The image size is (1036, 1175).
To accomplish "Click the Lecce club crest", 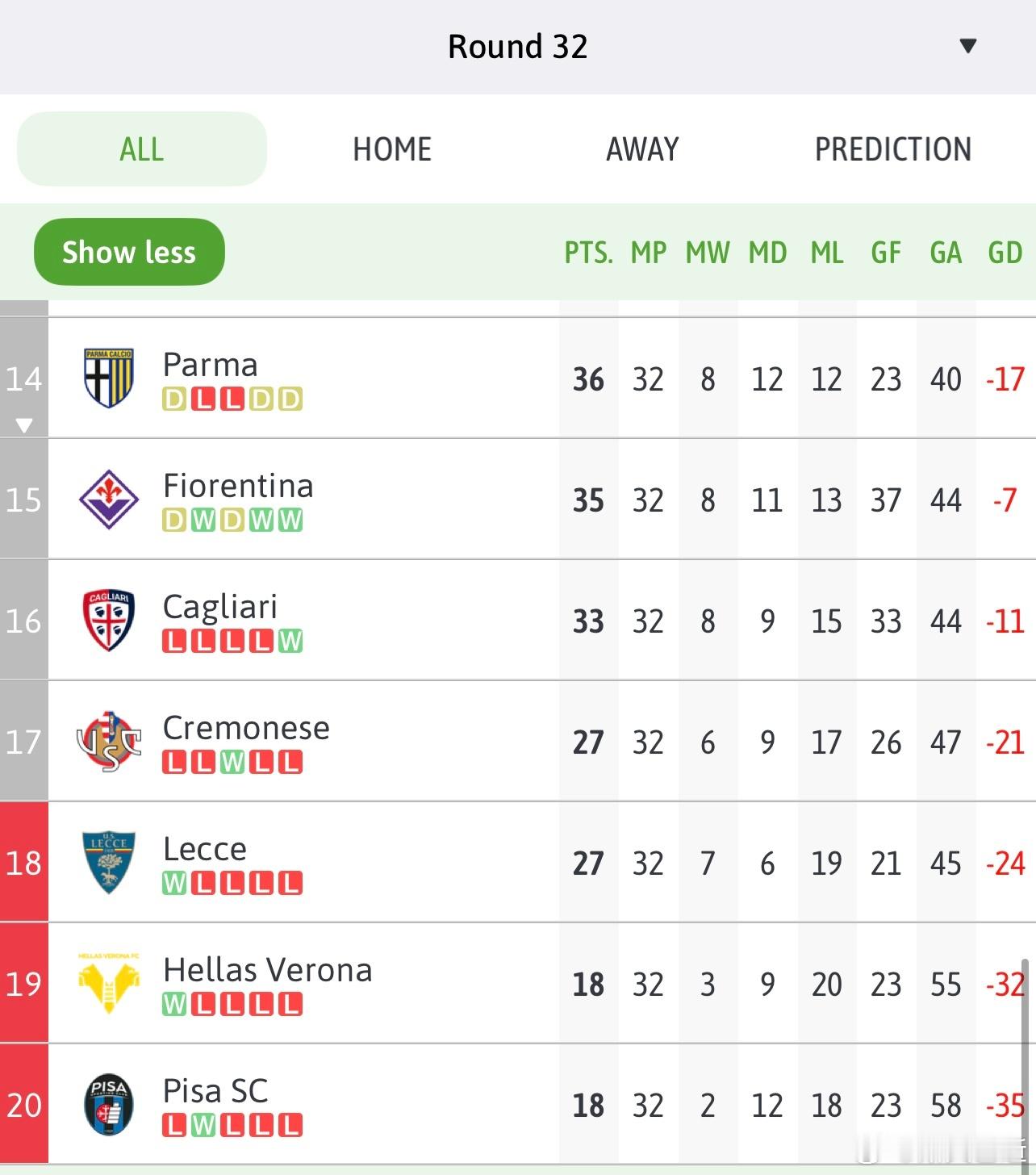I will click(109, 862).
